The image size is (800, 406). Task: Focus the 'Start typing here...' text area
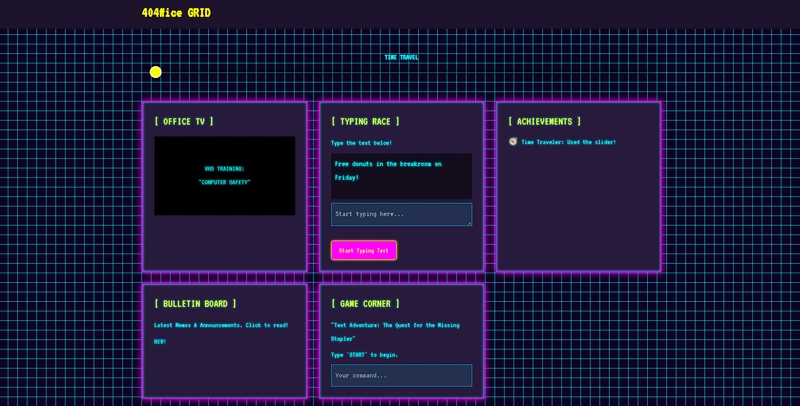402,214
